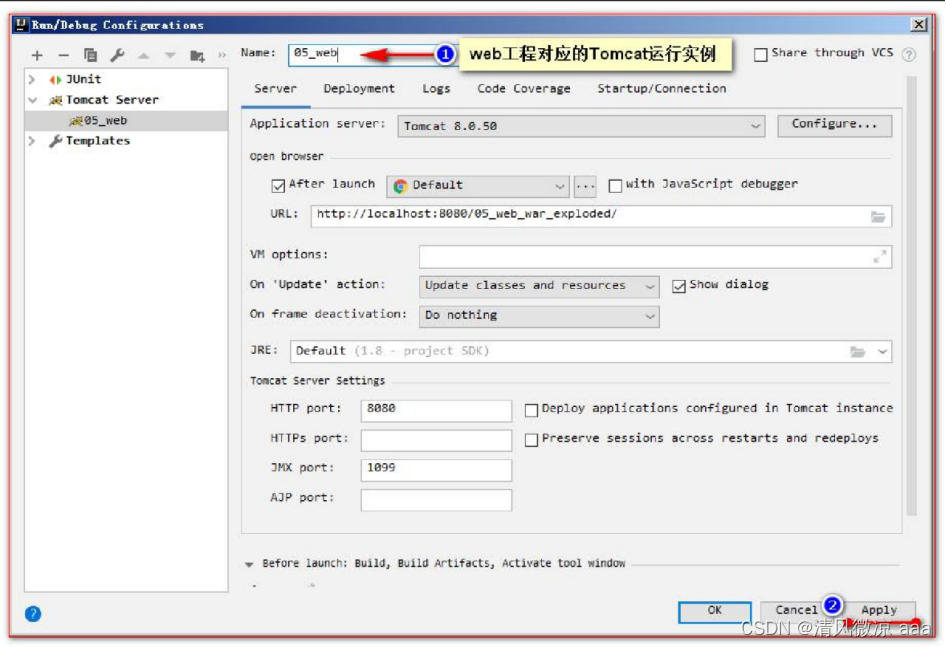Switch to the Code Coverage tab
The height and width of the screenshot is (647, 946).
click(x=524, y=89)
